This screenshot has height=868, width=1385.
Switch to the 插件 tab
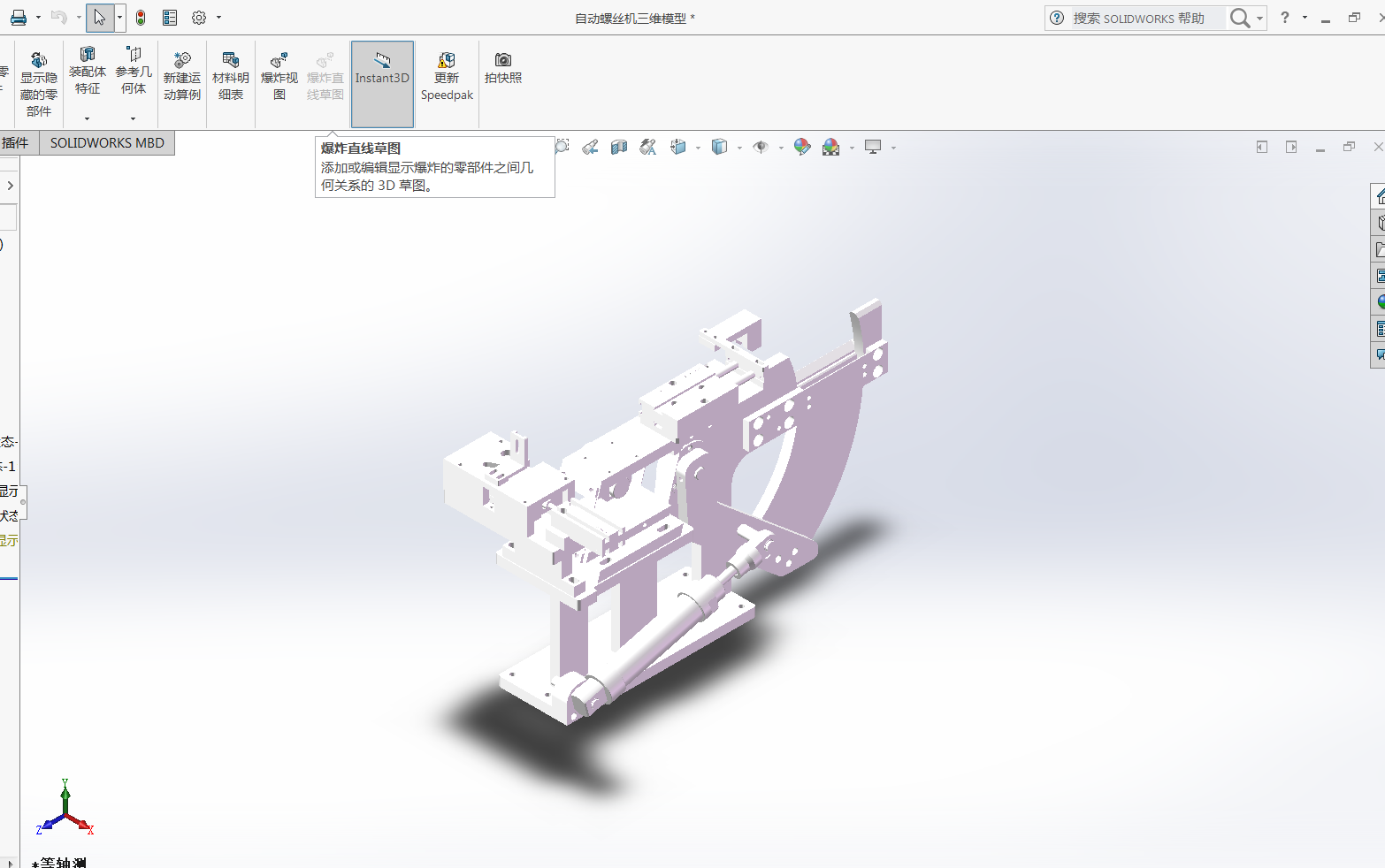[x=15, y=143]
